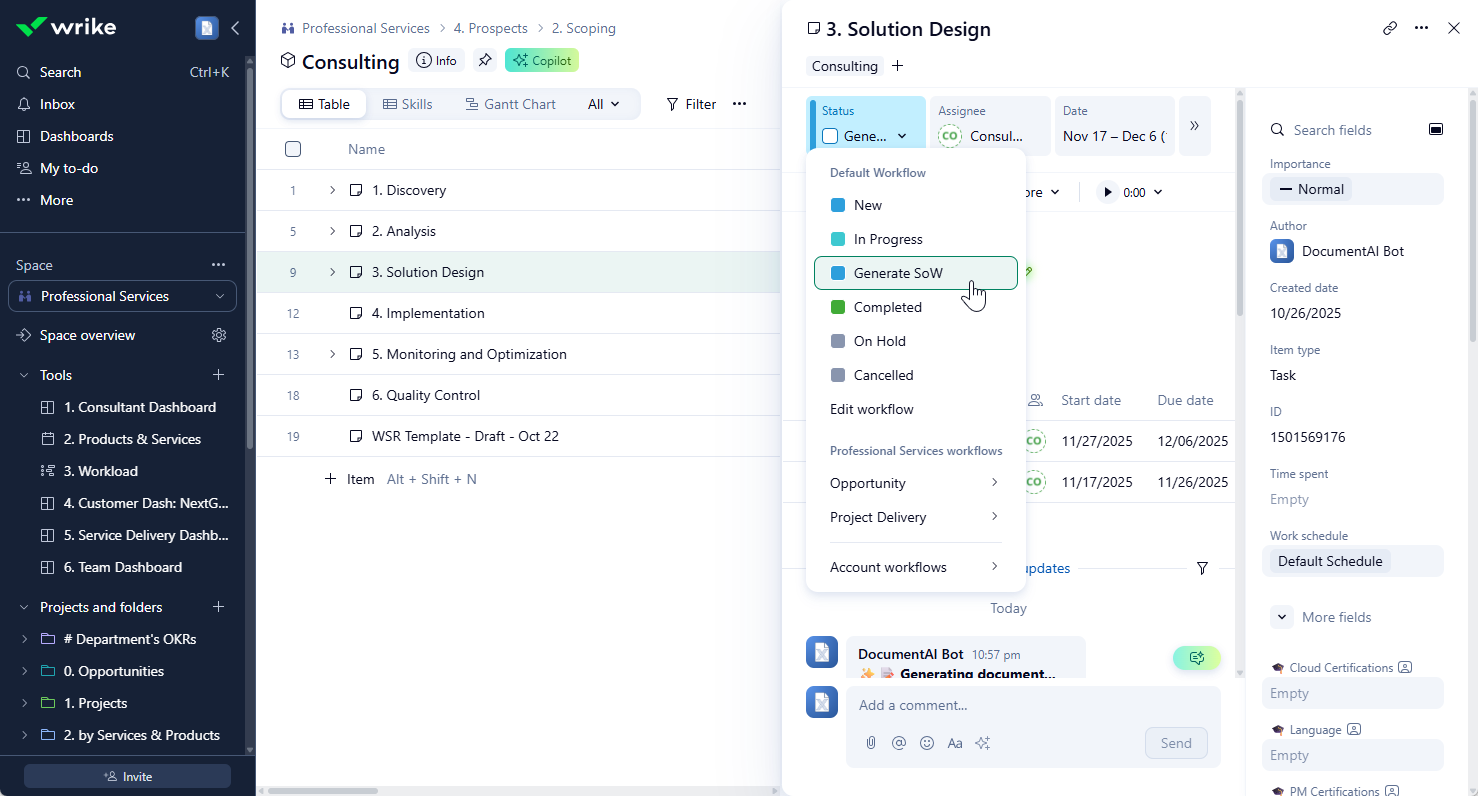Toggle the select-all checkbox in table header
This screenshot has width=1478, height=796.
tap(293, 149)
